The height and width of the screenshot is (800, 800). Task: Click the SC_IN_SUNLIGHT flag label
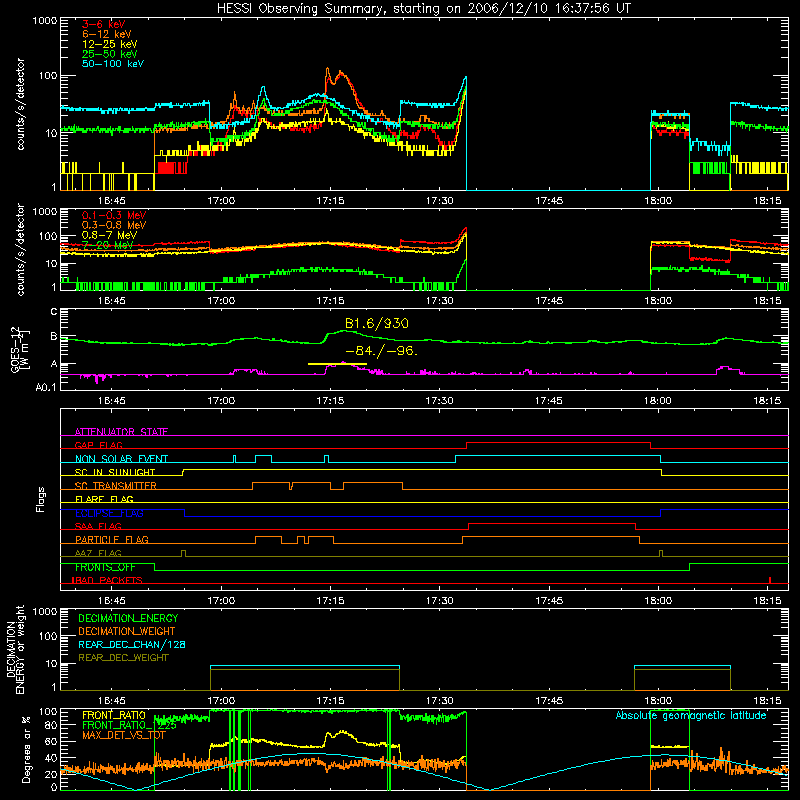[x=115, y=472]
